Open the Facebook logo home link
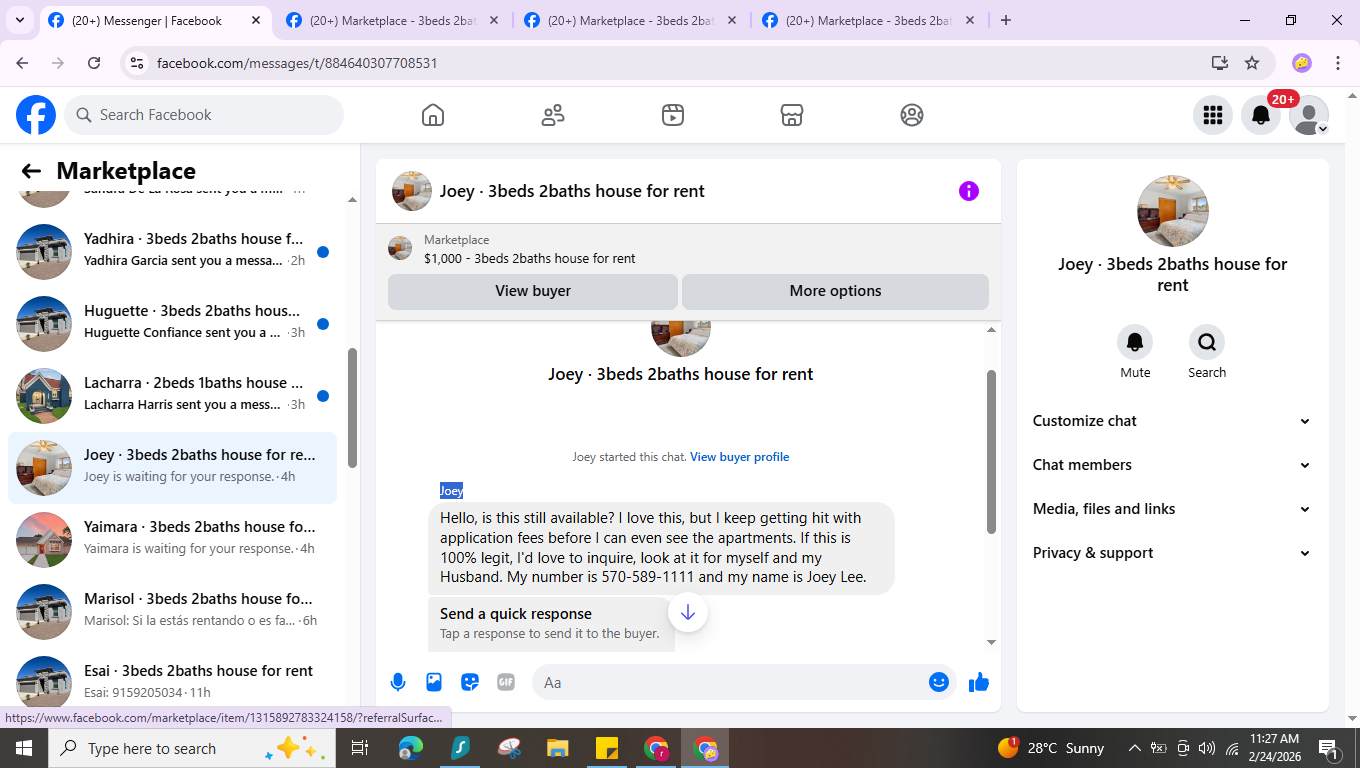The height and width of the screenshot is (768, 1360). 36,115
